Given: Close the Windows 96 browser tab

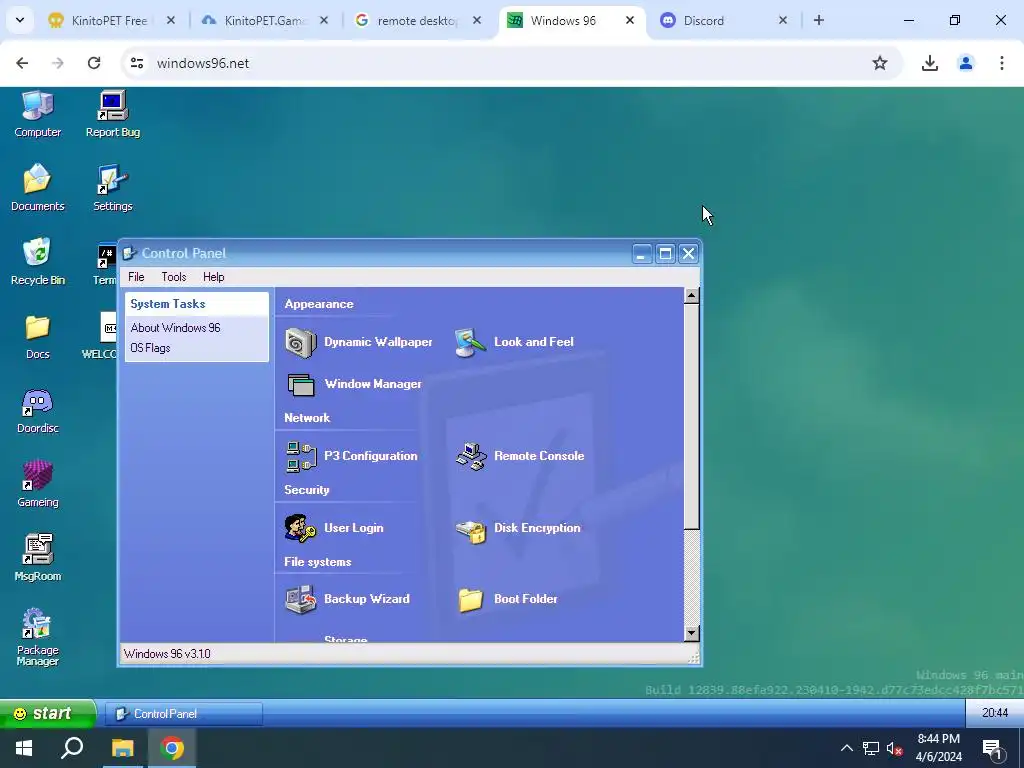Looking at the screenshot, I should coord(630,20).
